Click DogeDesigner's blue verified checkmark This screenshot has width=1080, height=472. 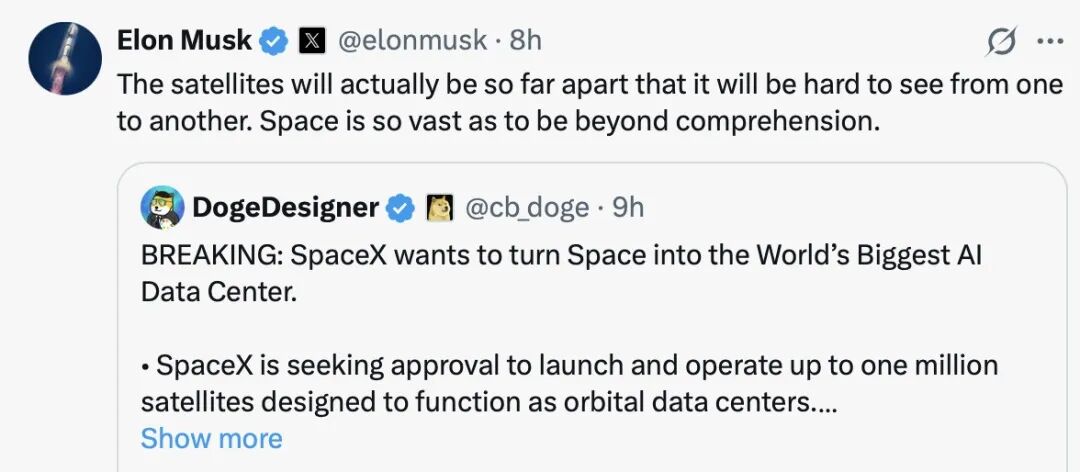pyautogui.click(x=399, y=208)
